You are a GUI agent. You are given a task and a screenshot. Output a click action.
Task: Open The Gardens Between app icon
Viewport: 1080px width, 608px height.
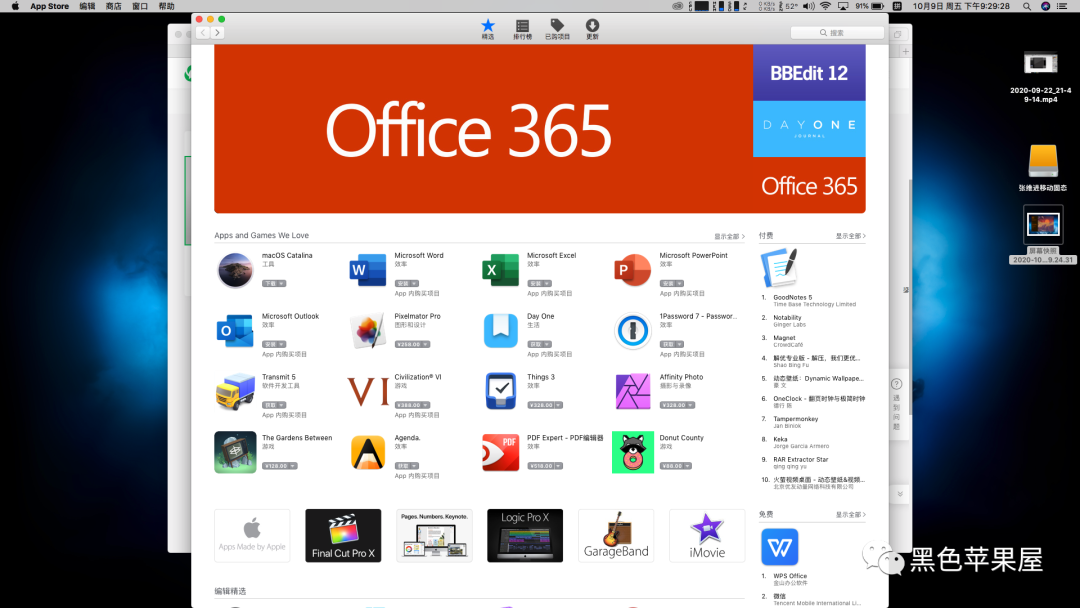[235, 452]
